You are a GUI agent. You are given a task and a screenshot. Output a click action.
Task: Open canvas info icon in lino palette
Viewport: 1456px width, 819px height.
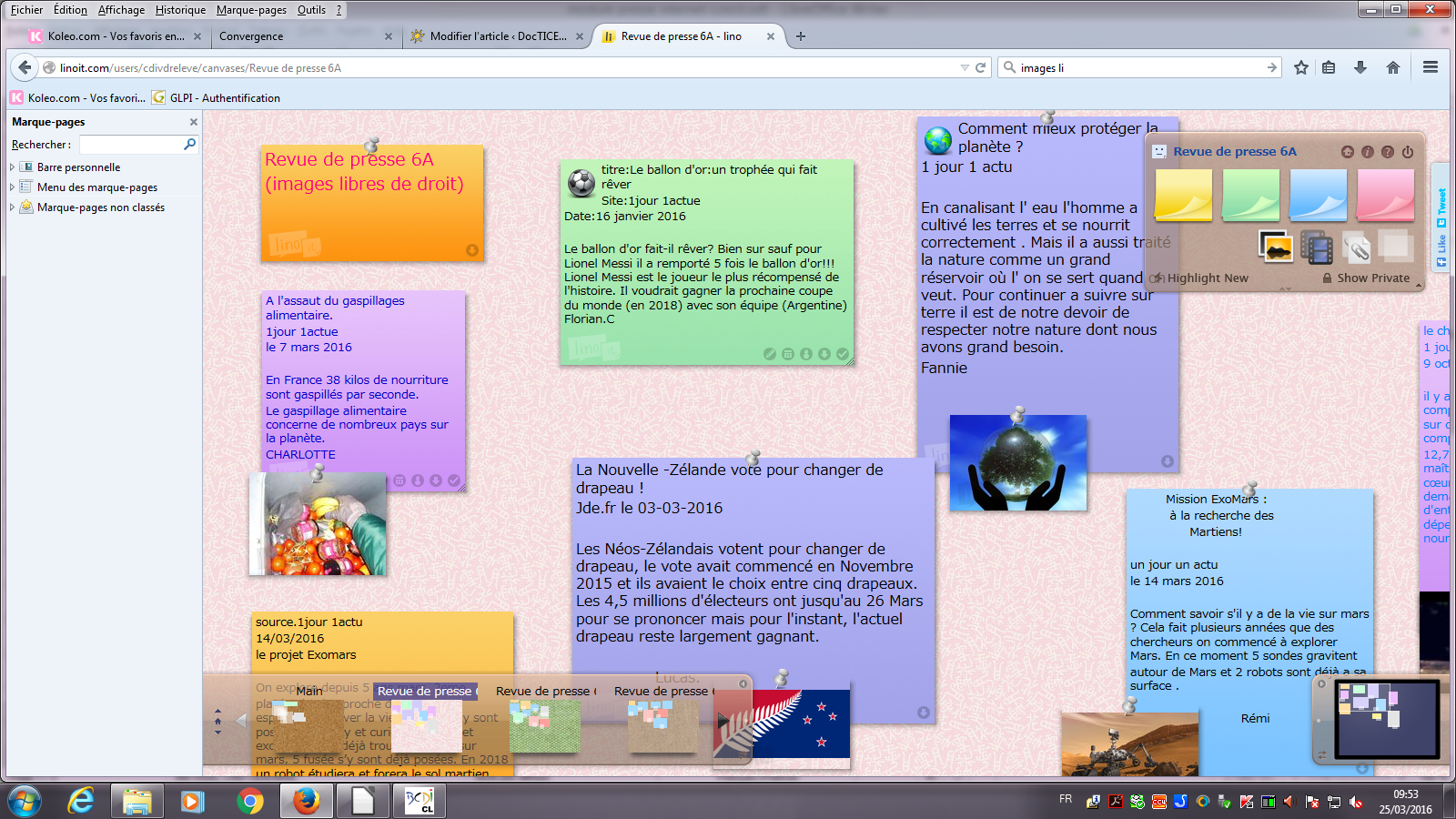pos(1368,152)
